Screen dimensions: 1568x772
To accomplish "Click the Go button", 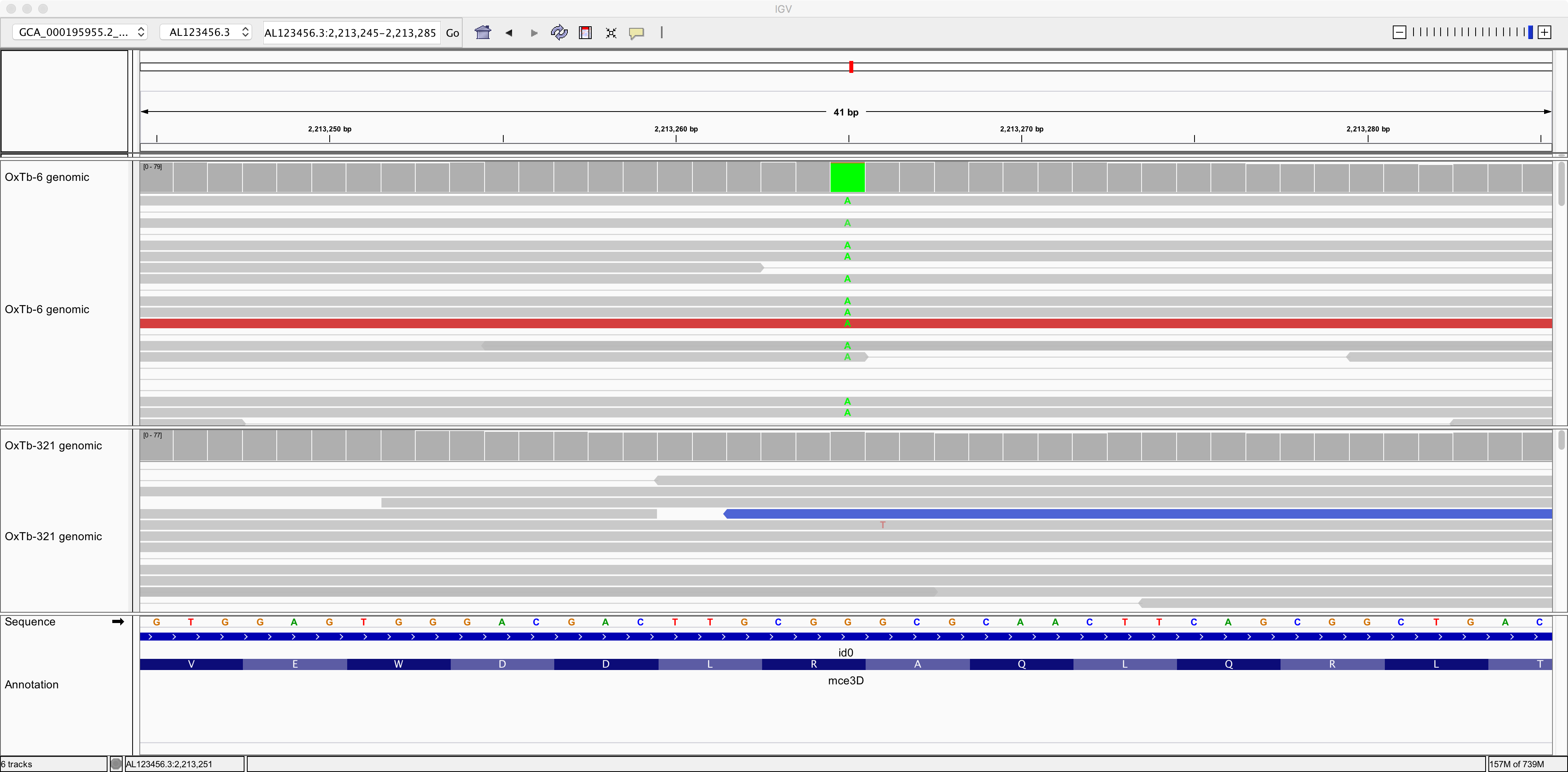I will pyautogui.click(x=452, y=33).
